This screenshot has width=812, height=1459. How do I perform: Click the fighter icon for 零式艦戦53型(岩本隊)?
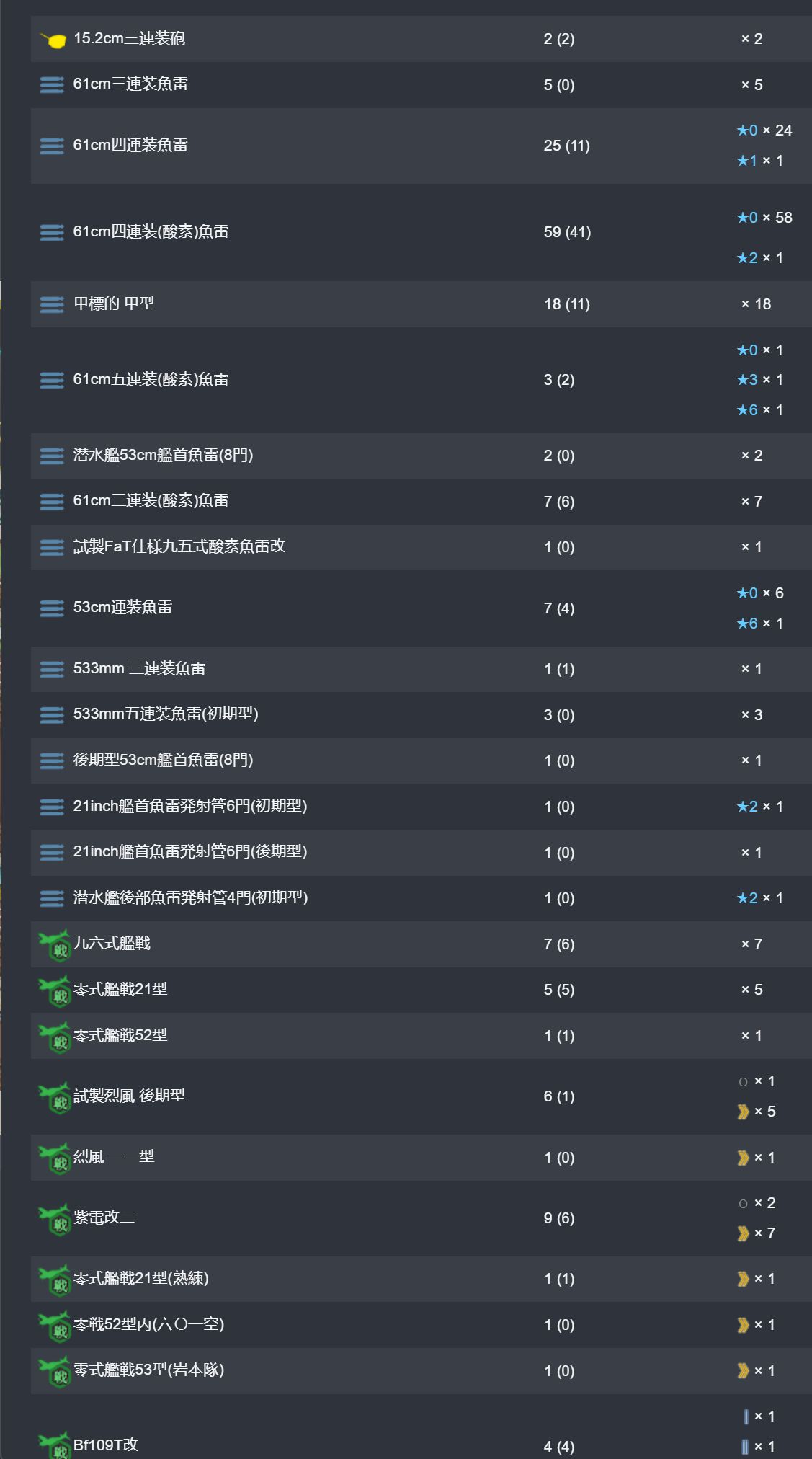click(x=54, y=1371)
